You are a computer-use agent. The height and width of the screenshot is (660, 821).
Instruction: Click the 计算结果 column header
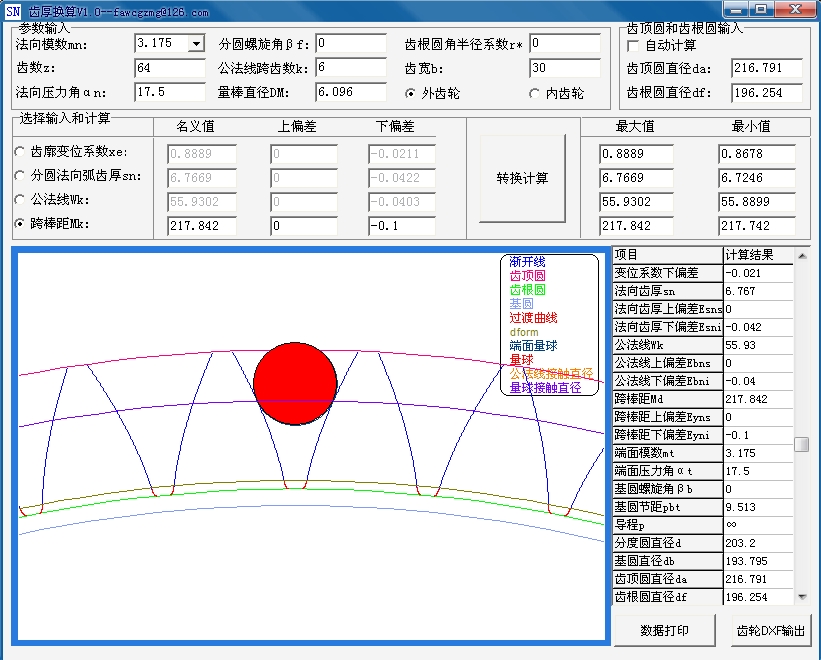coord(758,255)
